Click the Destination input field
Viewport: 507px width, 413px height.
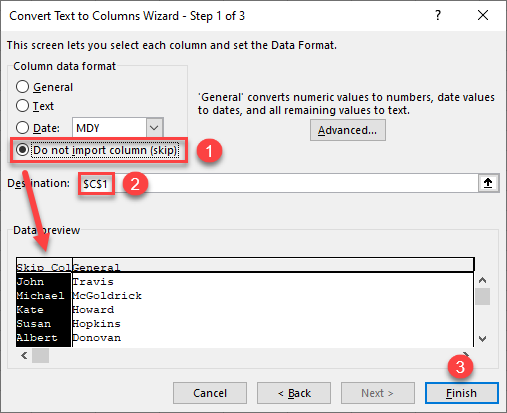[279, 183]
